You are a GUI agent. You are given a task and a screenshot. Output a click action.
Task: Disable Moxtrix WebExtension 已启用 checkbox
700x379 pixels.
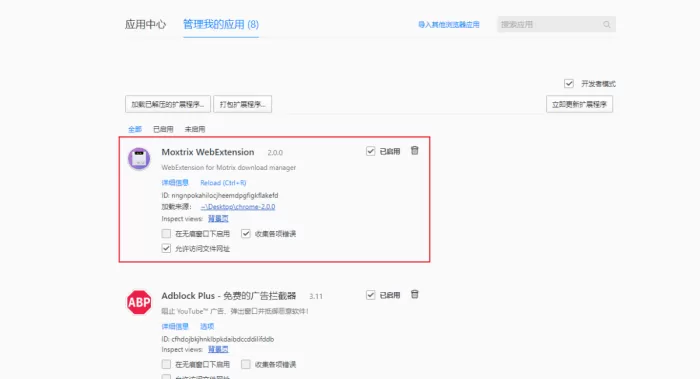pos(371,151)
